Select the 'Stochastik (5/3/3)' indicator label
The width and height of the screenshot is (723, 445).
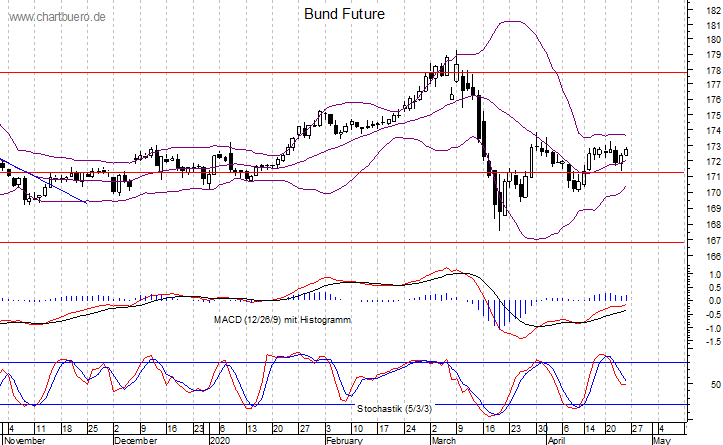(x=394, y=409)
